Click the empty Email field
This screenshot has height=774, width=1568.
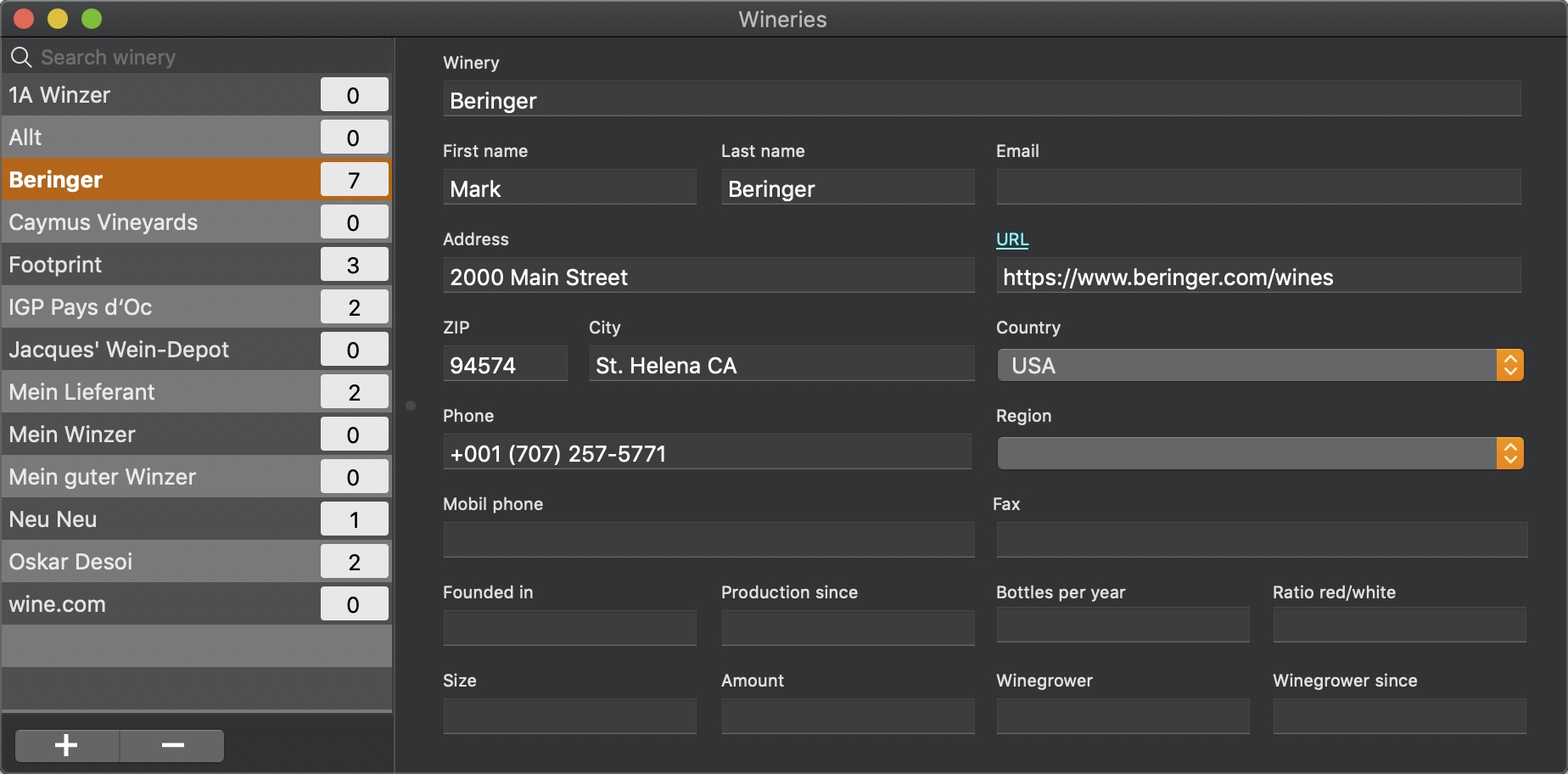point(1258,188)
